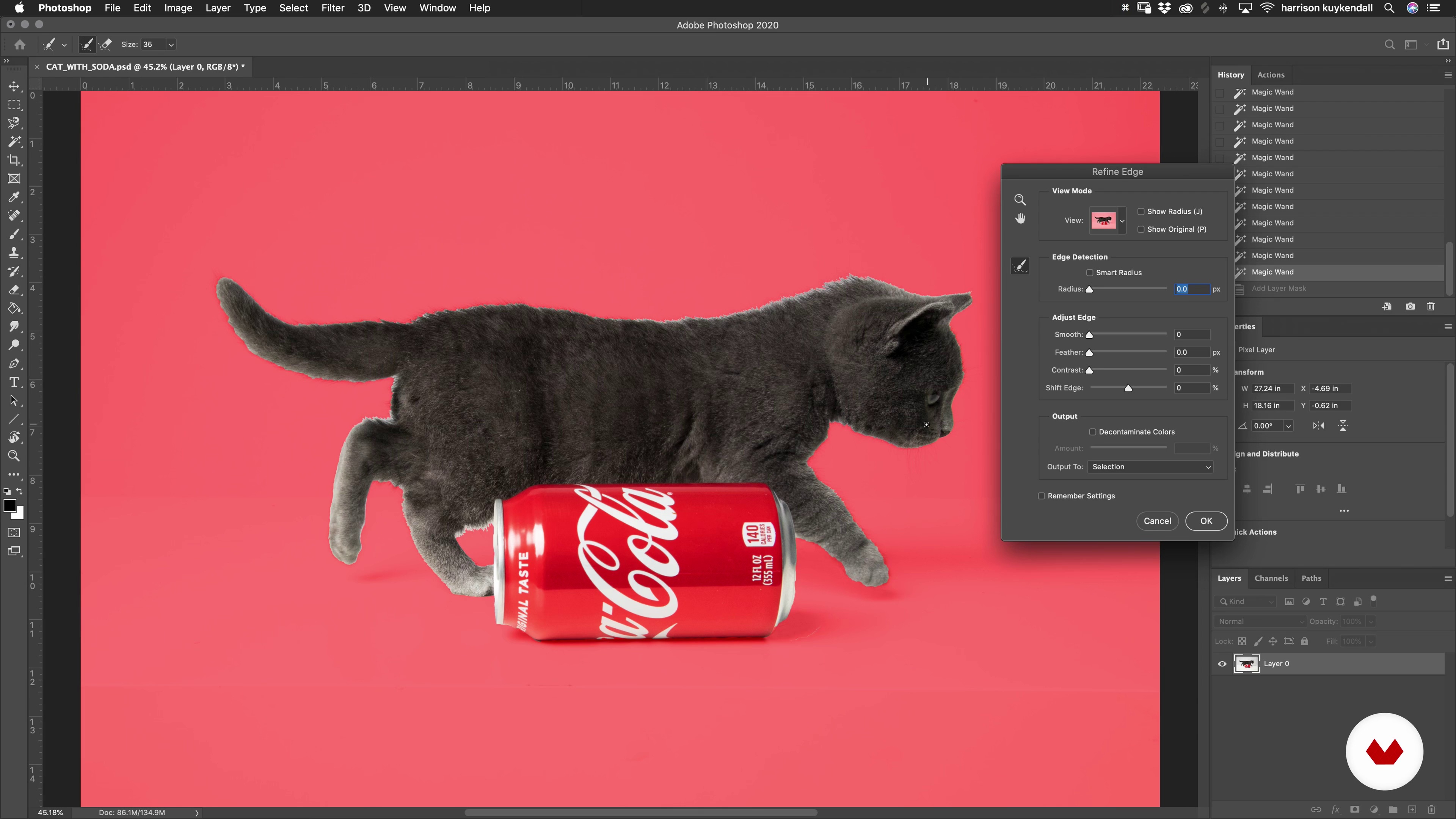Swap foreground and background colors
Screen dimensions: 1456x819
20,491
